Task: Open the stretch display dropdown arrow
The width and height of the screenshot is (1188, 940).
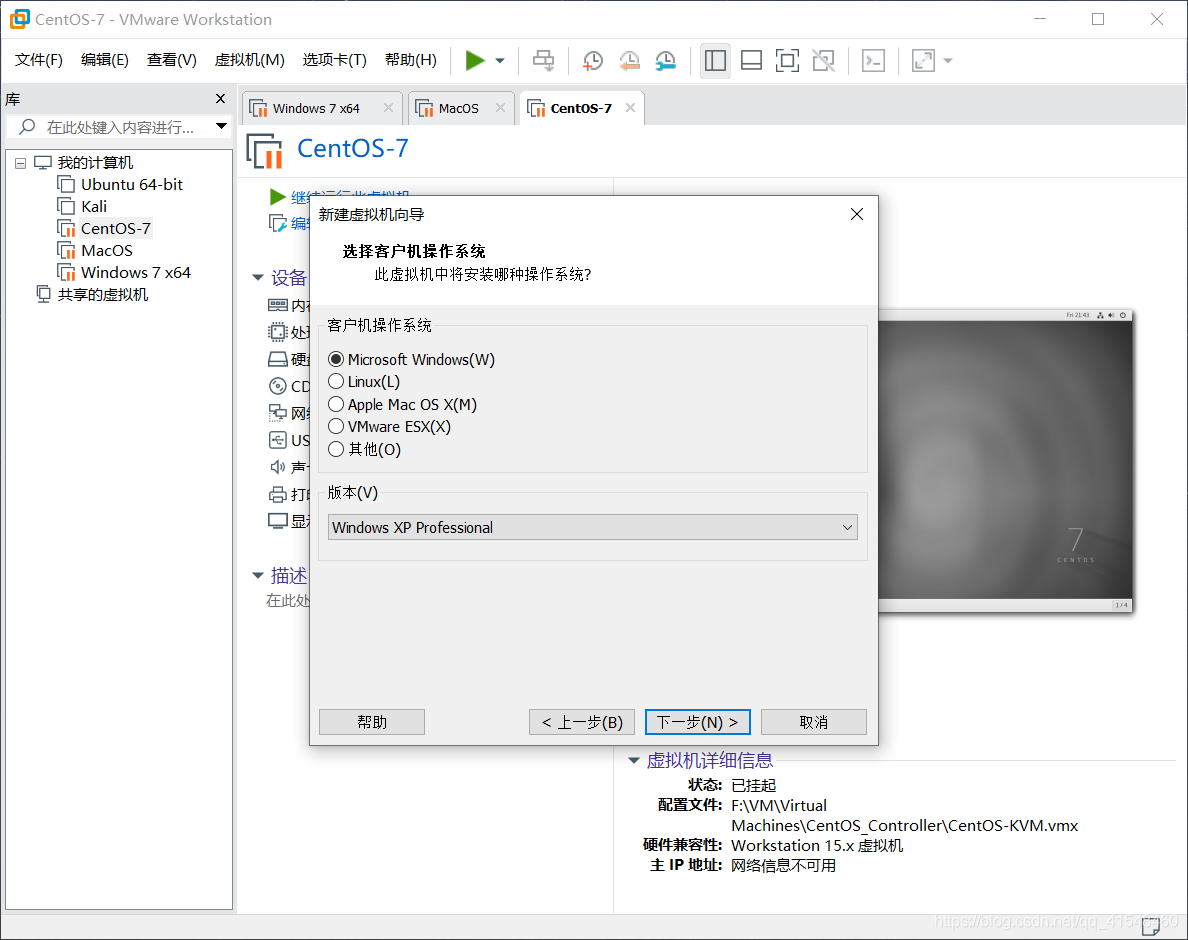Action: [x=948, y=61]
